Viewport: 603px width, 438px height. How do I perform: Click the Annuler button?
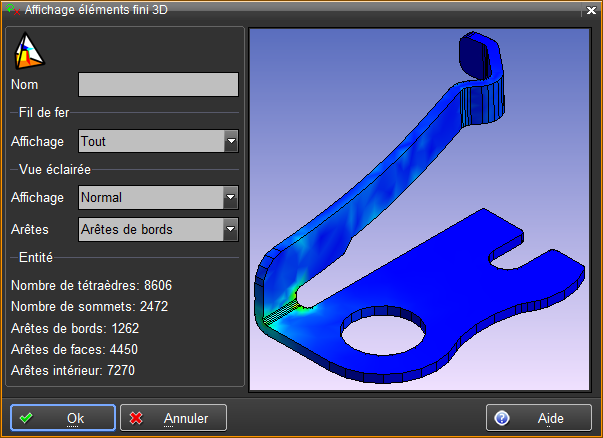point(173,418)
